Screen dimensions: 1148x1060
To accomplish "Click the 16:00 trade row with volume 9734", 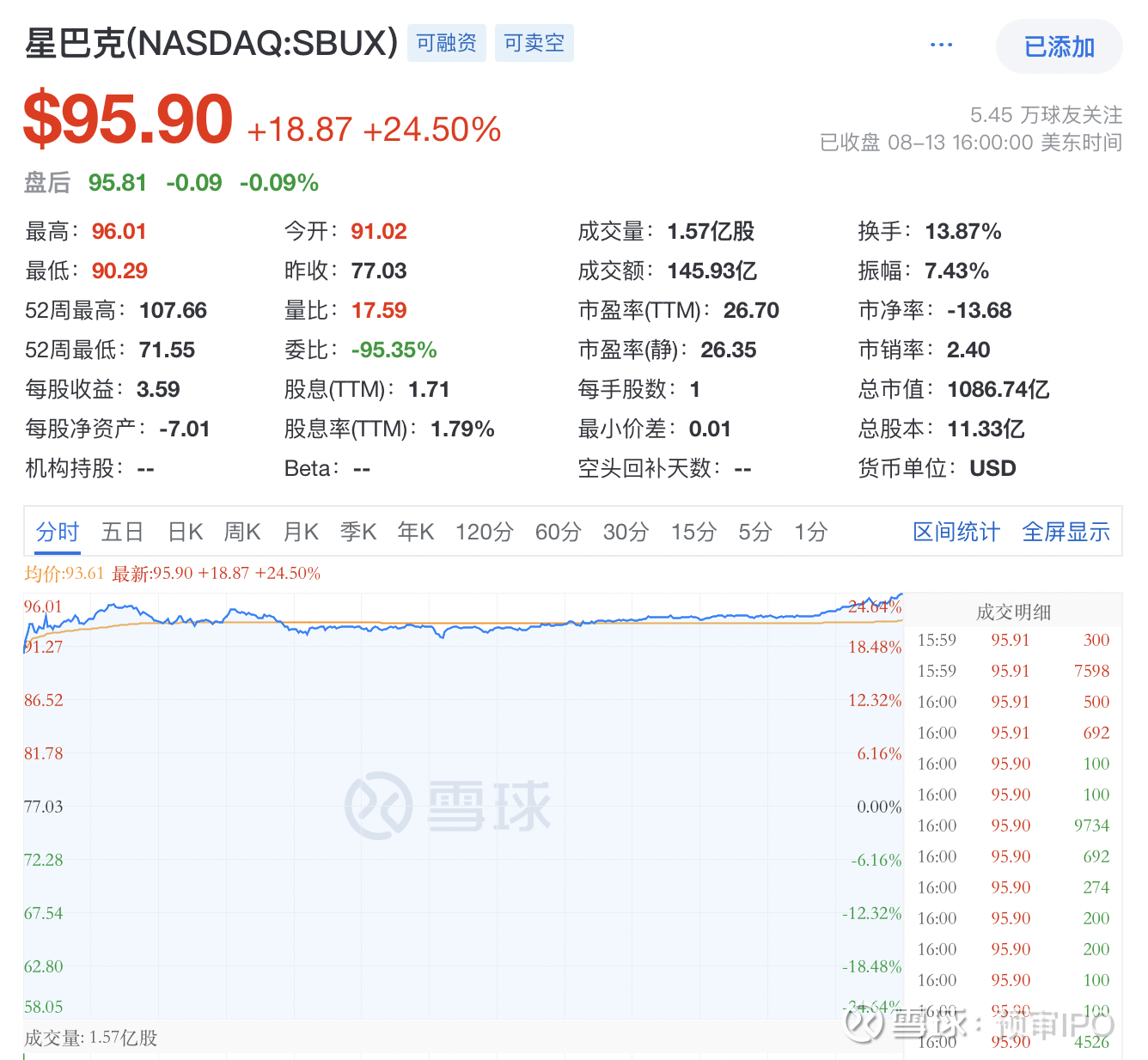I will coord(1014,825).
